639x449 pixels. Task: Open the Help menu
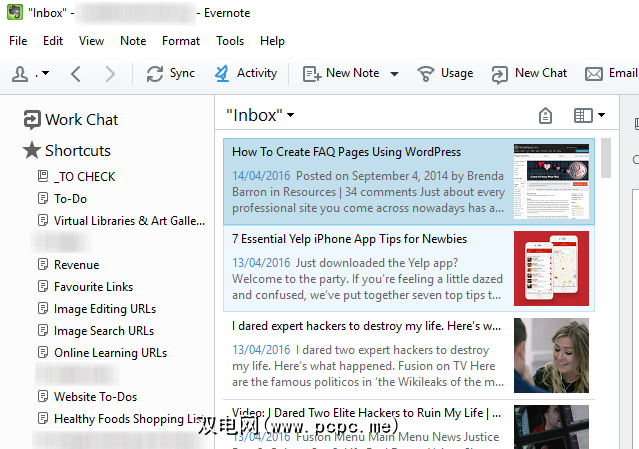point(272,41)
